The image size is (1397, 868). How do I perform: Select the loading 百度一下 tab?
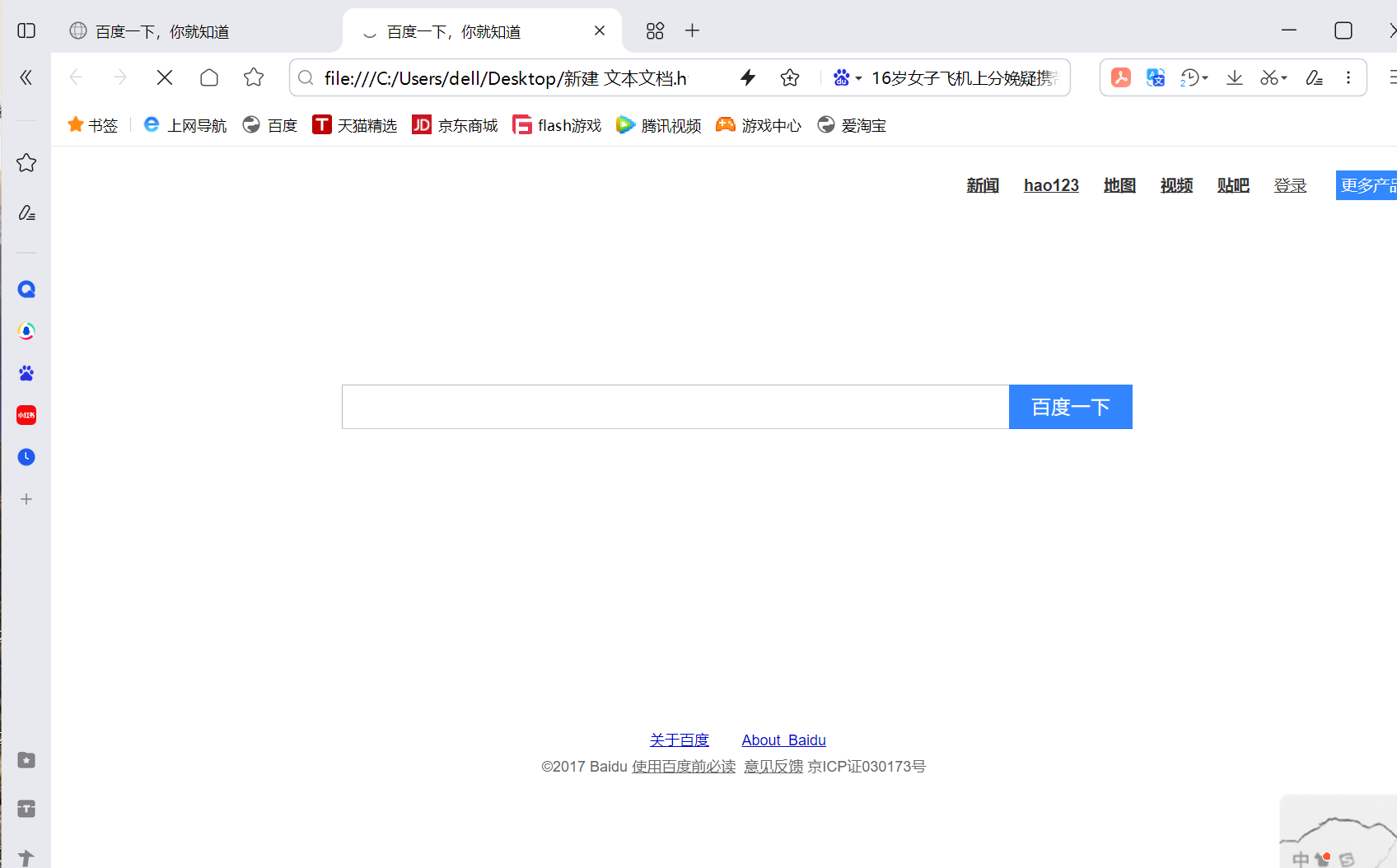[x=482, y=31]
